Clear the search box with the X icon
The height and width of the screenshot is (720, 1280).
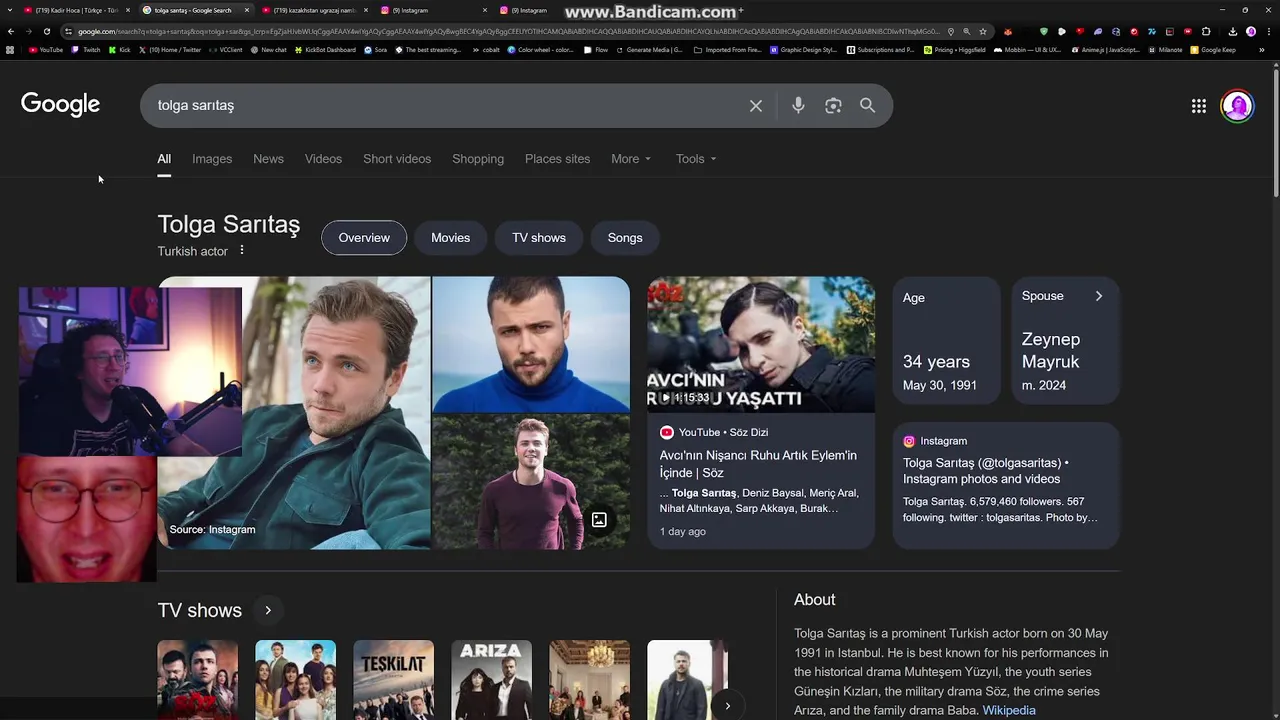click(x=756, y=106)
